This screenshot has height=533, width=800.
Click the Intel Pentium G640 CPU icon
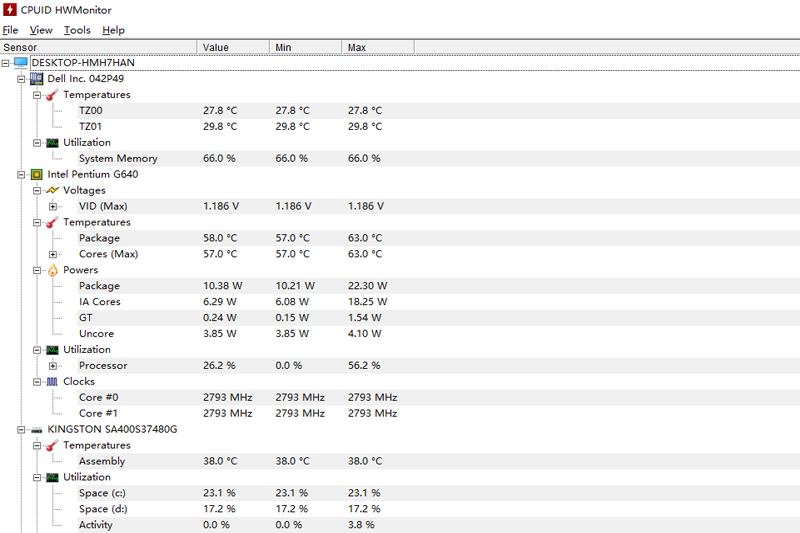(x=37, y=174)
